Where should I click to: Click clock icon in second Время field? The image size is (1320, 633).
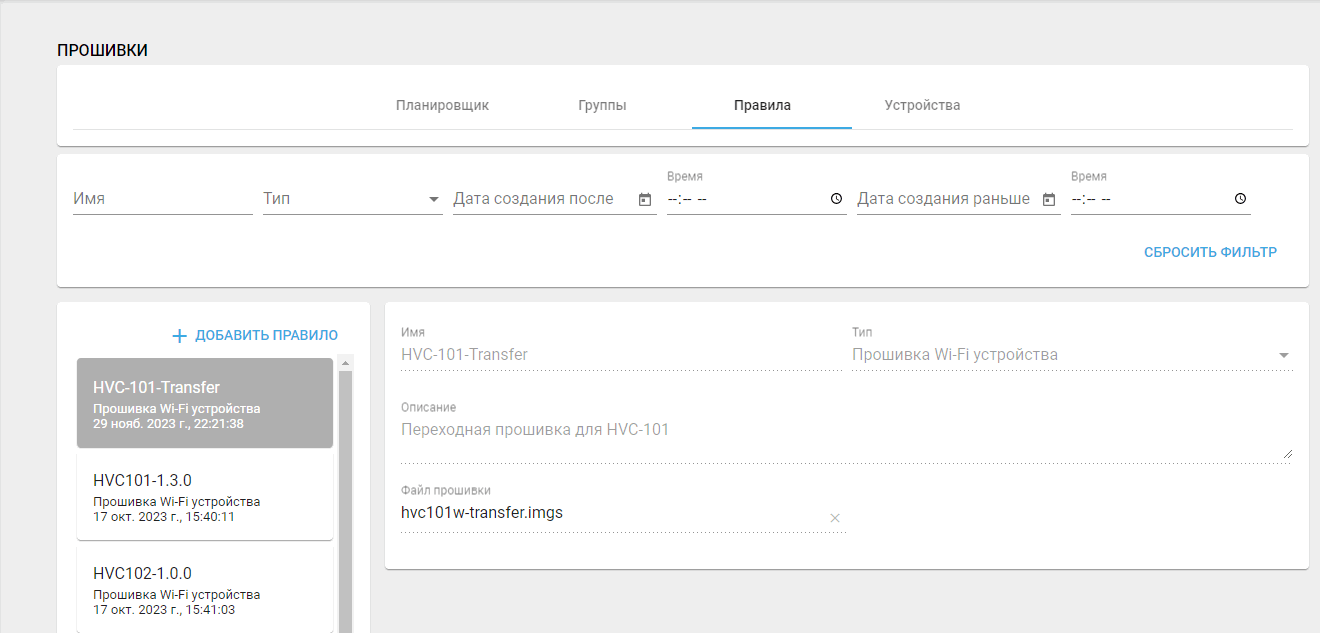pyautogui.click(x=1241, y=199)
